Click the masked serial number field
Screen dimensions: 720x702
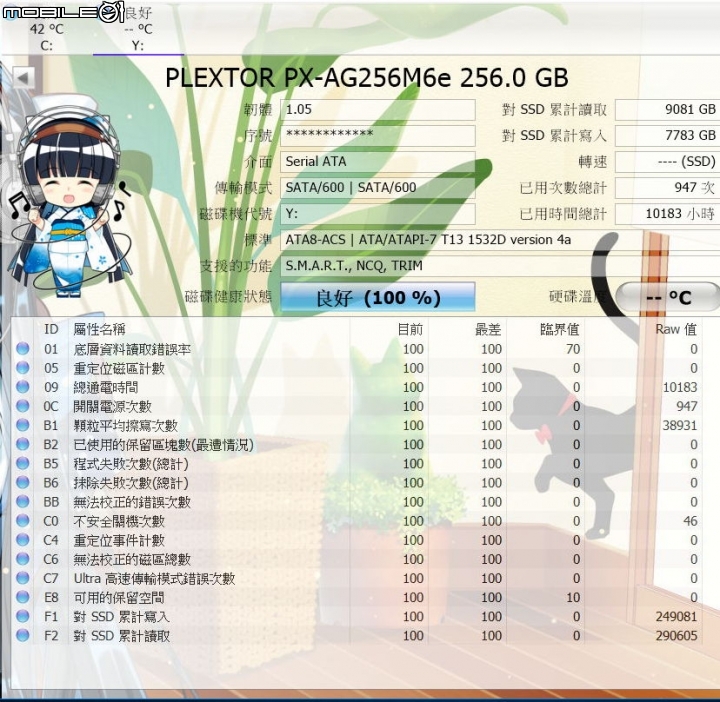tap(377, 135)
